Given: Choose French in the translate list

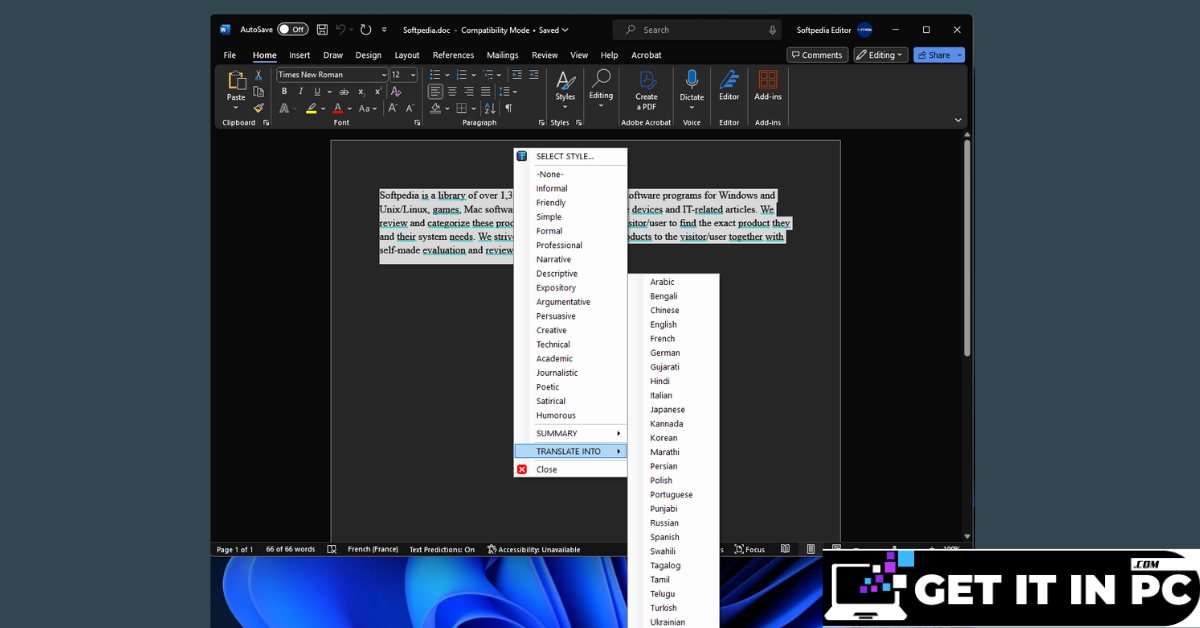Looking at the screenshot, I should (x=662, y=339).
